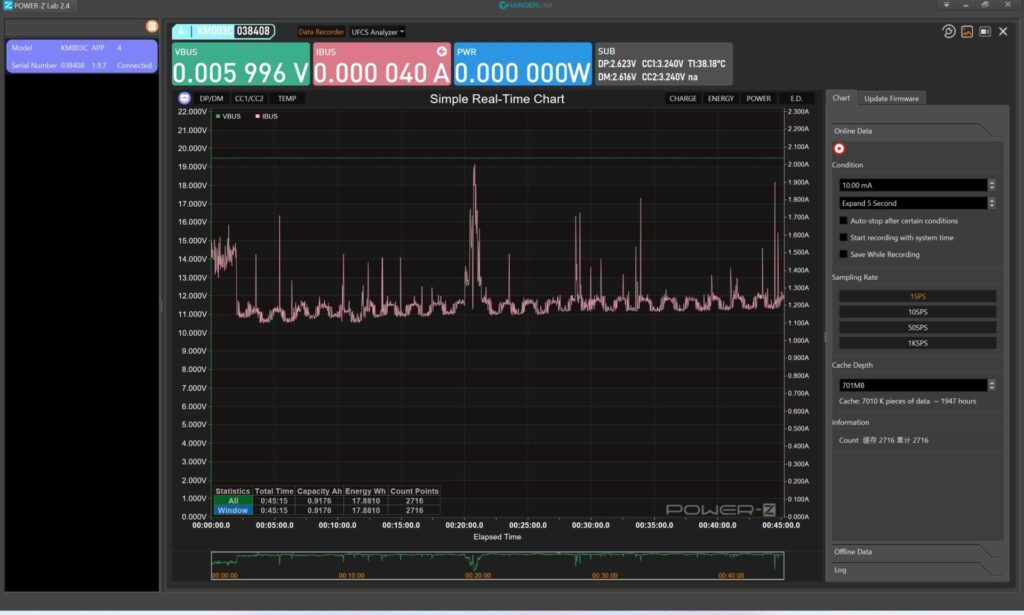Open the circular analysis icon in the top right
Image resolution: width=1024 pixels, height=615 pixels.
click(949, 31)
